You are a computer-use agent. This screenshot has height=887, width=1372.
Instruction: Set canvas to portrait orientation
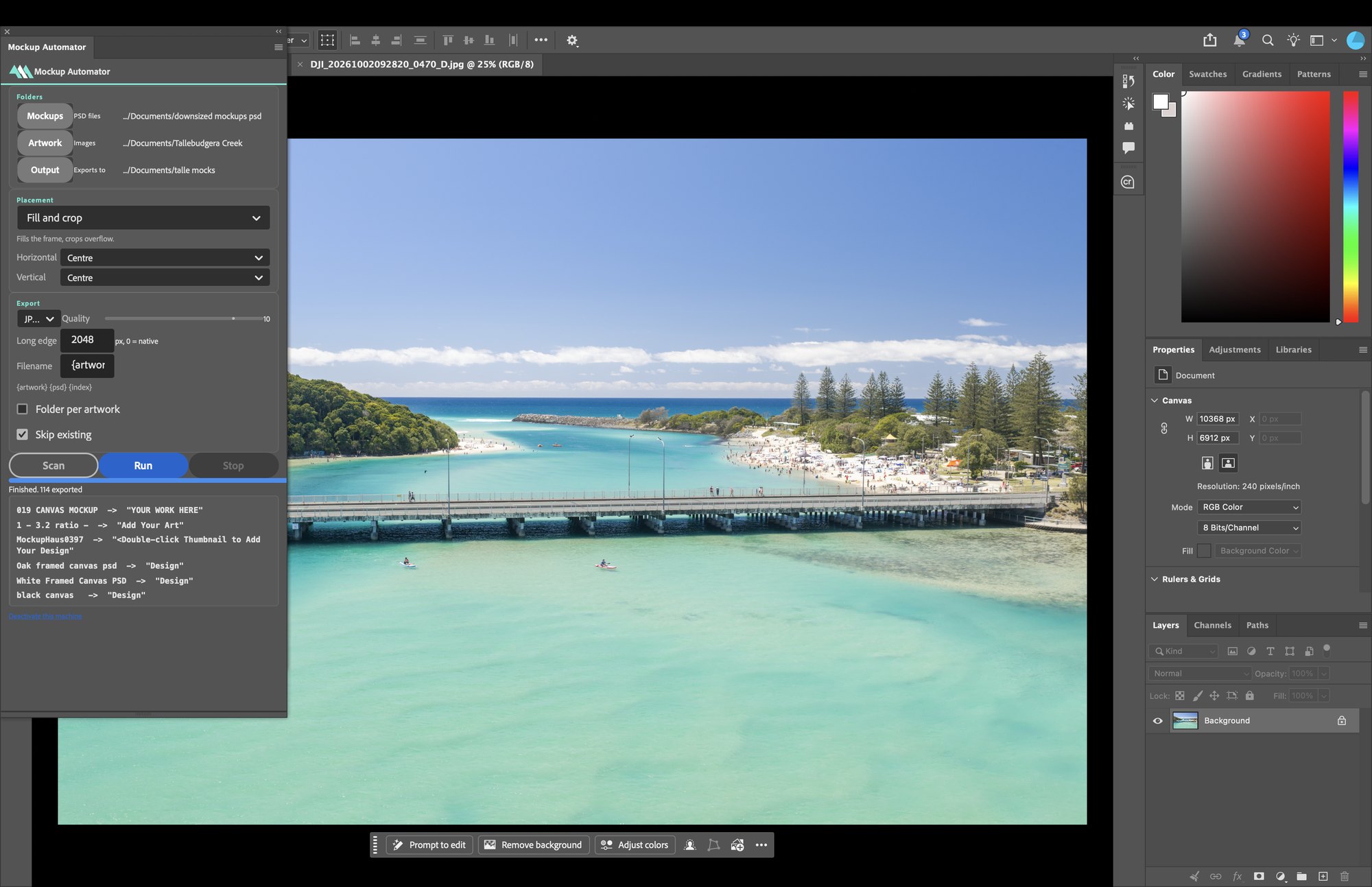point(1207,463)
